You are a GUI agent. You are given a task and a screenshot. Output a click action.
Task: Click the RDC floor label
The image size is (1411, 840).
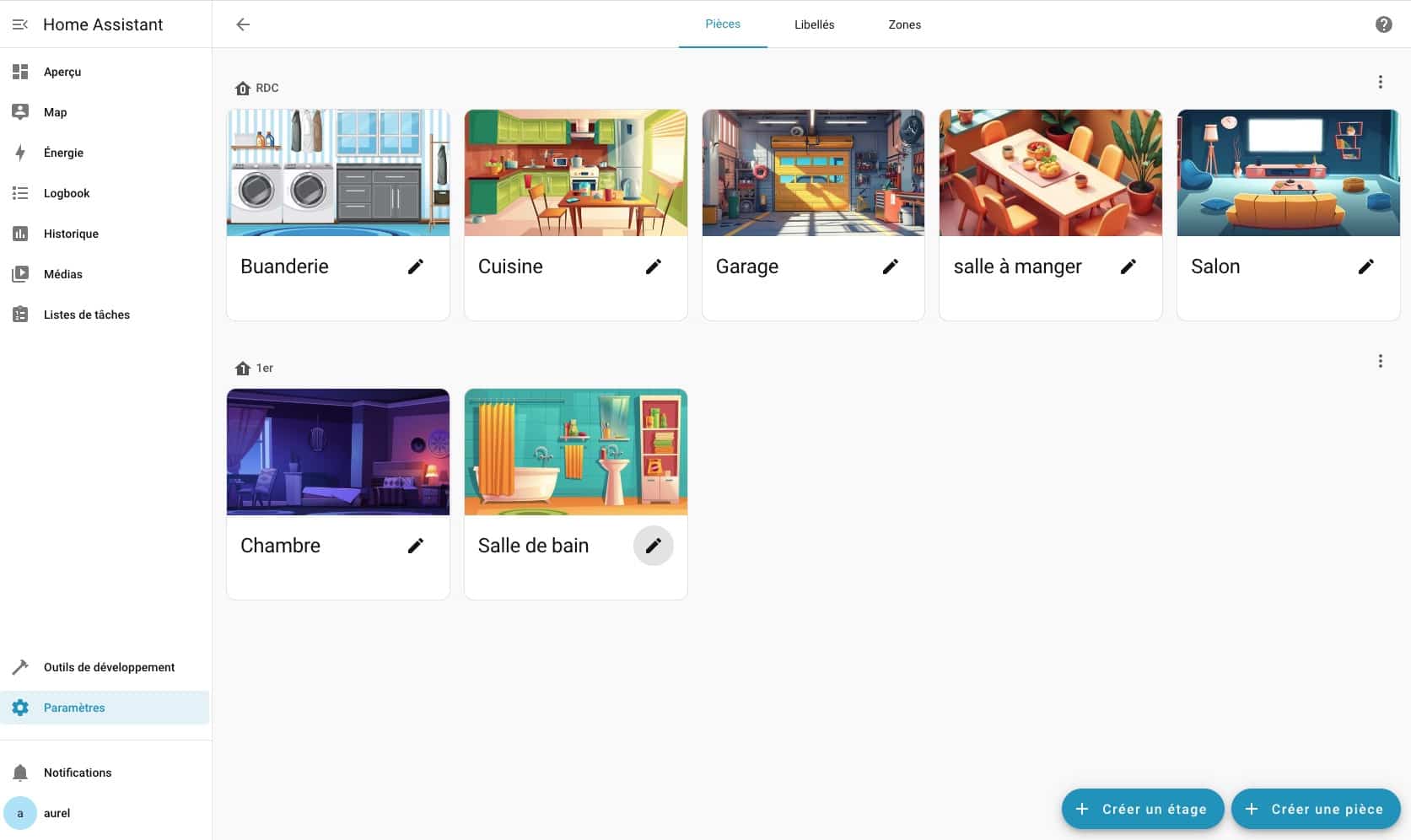tap(267, 88)
